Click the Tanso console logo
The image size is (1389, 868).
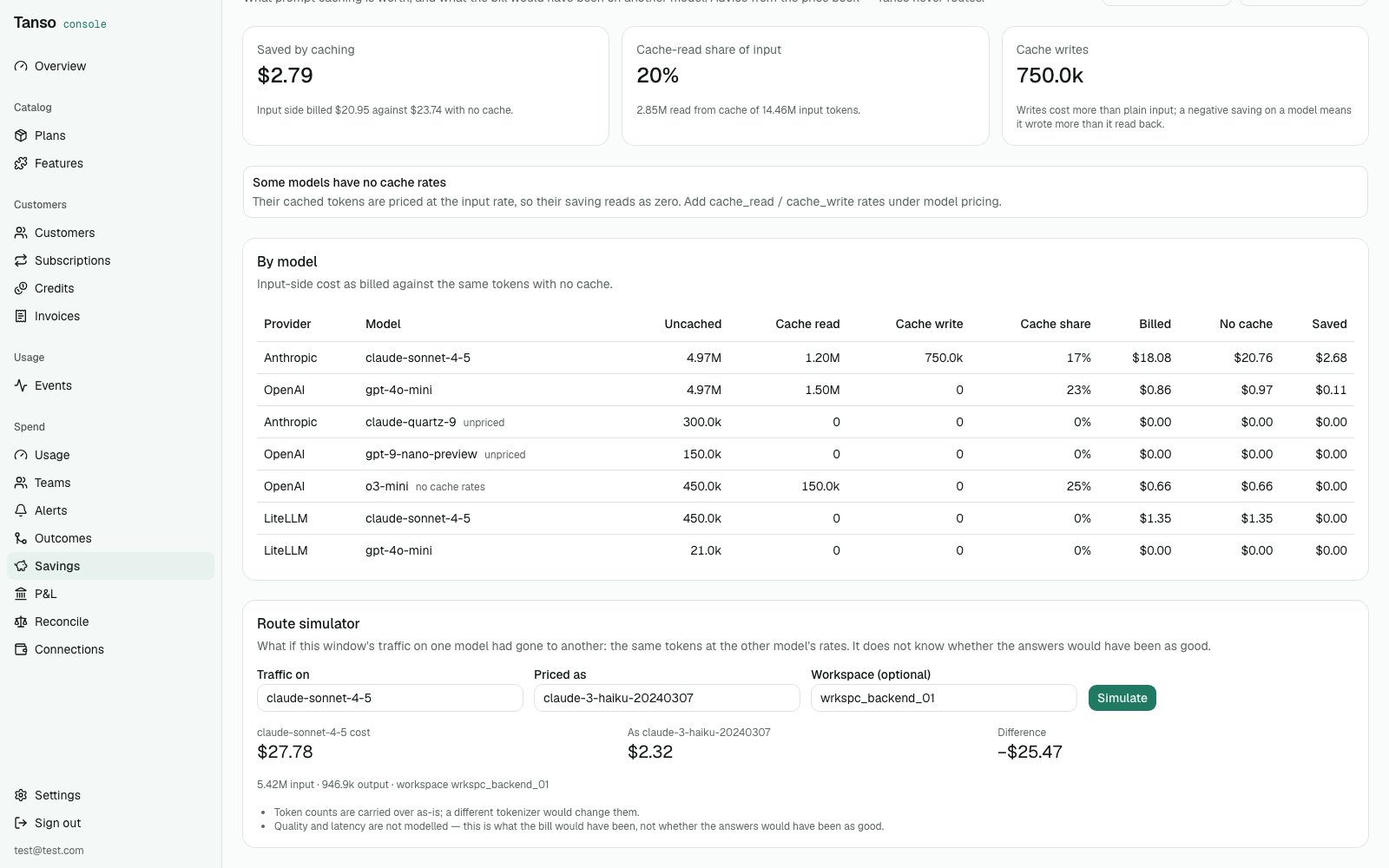point(60,23)
